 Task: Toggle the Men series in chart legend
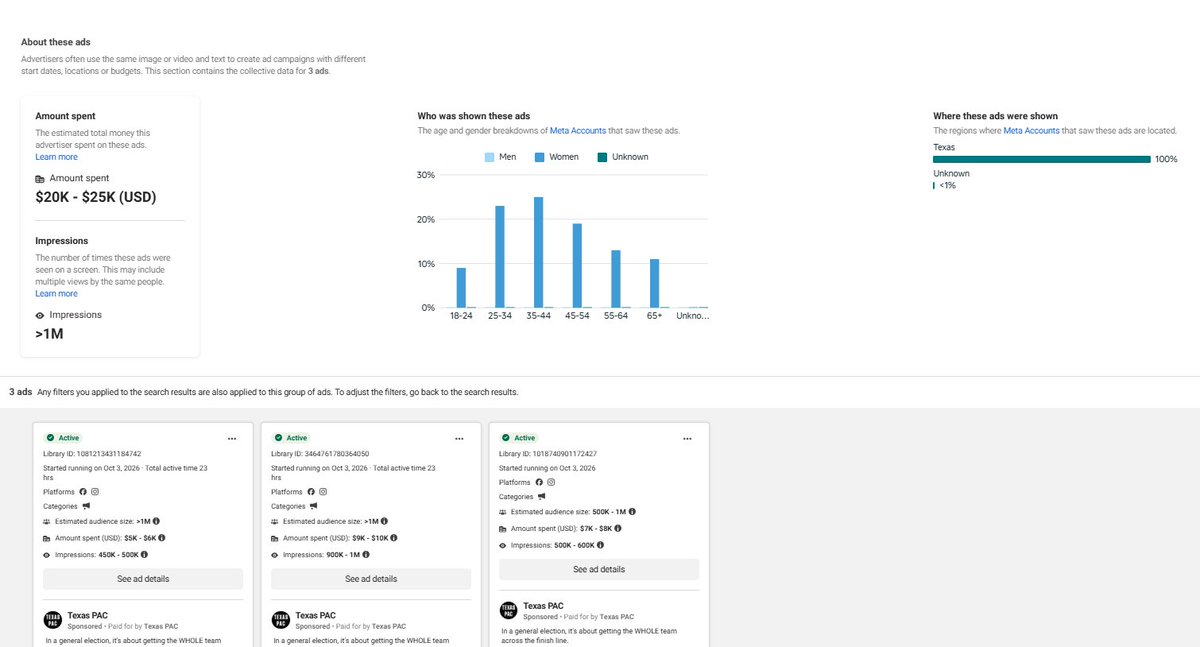(500, 157)
